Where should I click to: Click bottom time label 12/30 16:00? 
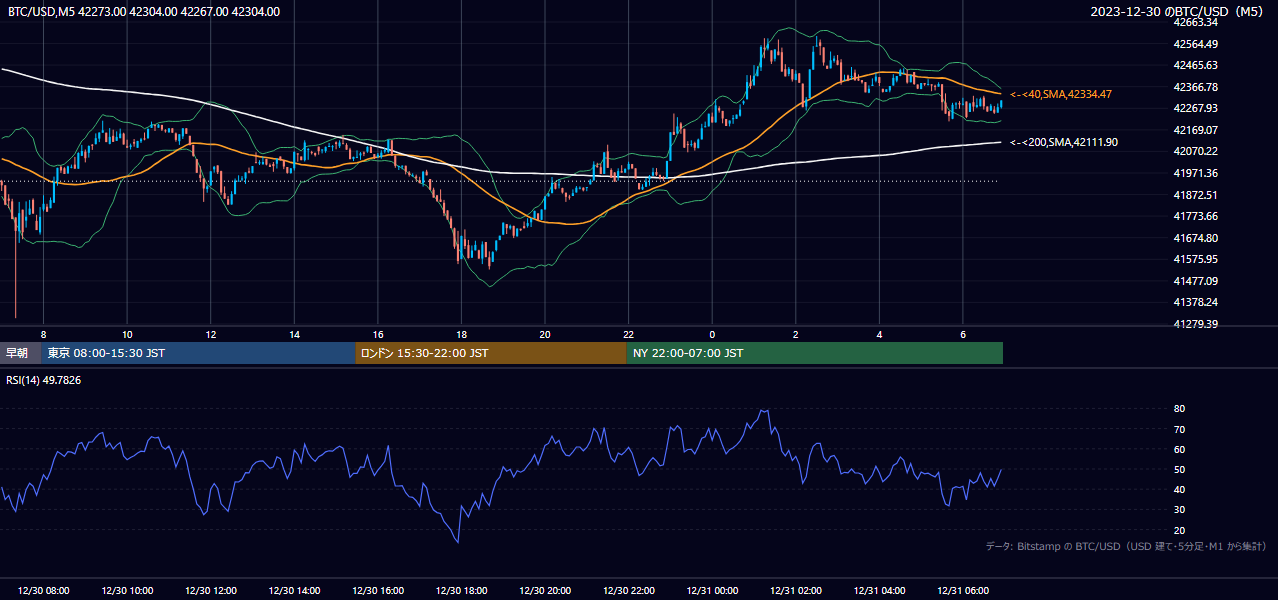click(x=377, y=591)
